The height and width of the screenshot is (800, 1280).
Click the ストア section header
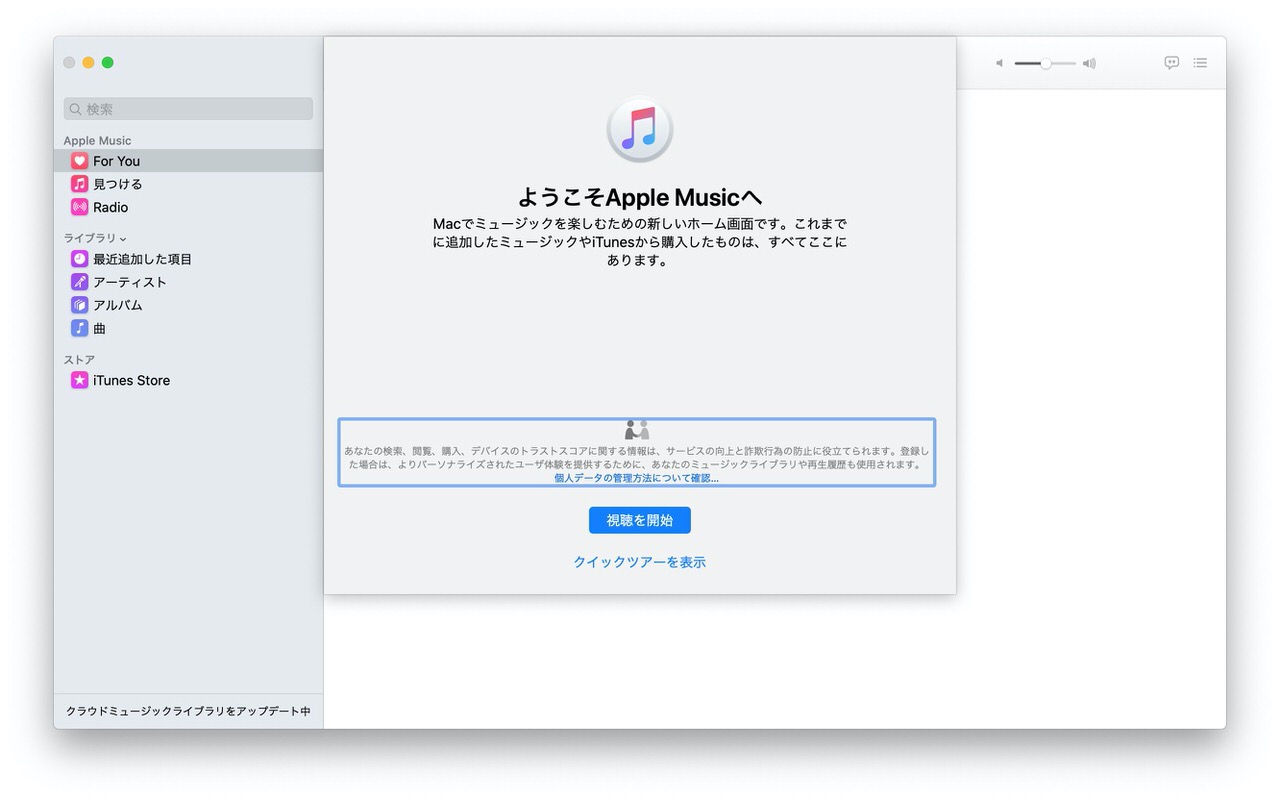pyautogui.click(x=79, y=360)
